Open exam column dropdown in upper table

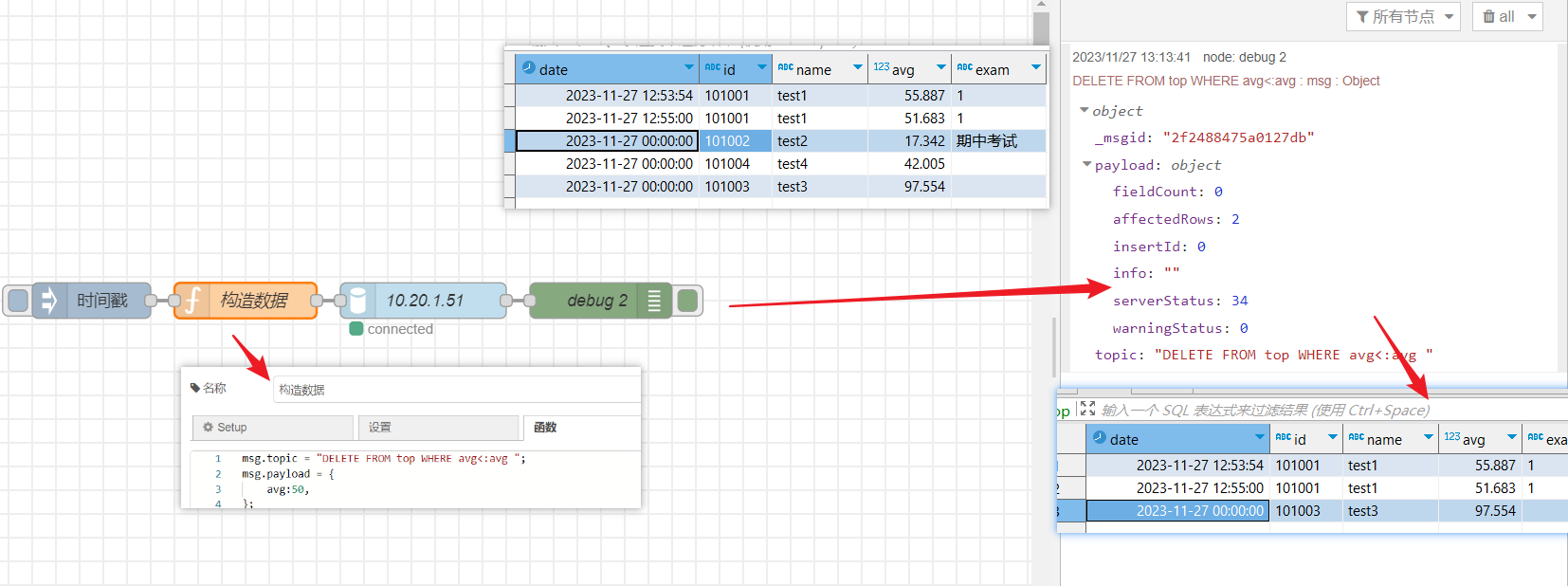point(1036,67)
